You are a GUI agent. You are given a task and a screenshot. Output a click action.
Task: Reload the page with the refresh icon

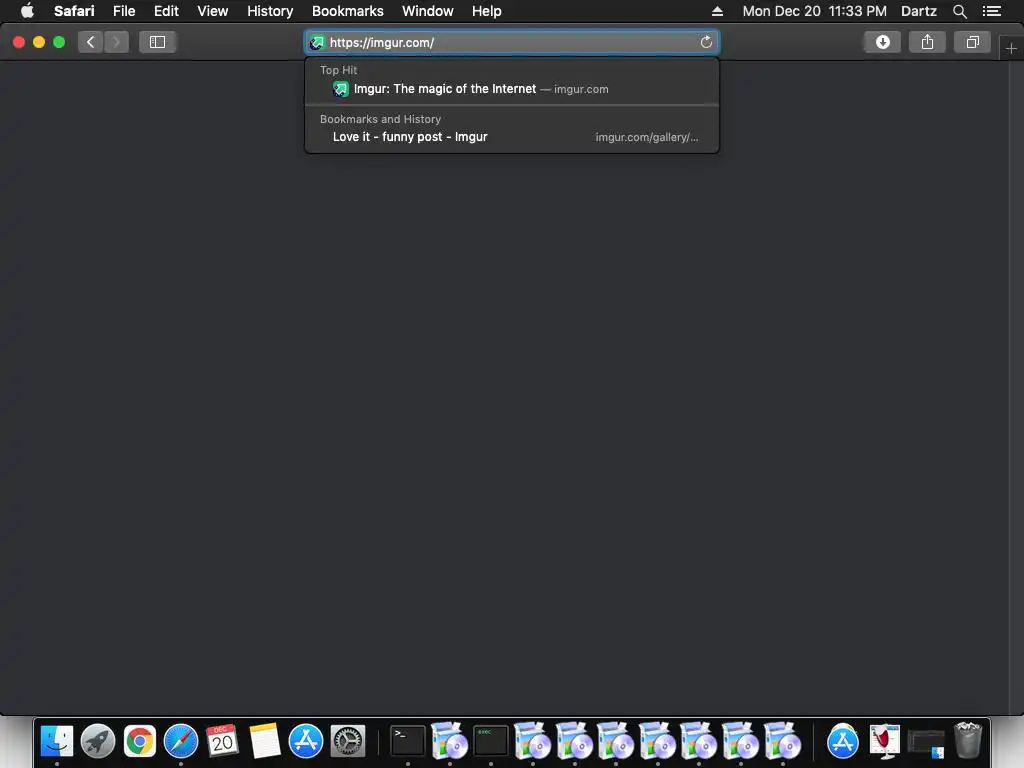[706, 42]
